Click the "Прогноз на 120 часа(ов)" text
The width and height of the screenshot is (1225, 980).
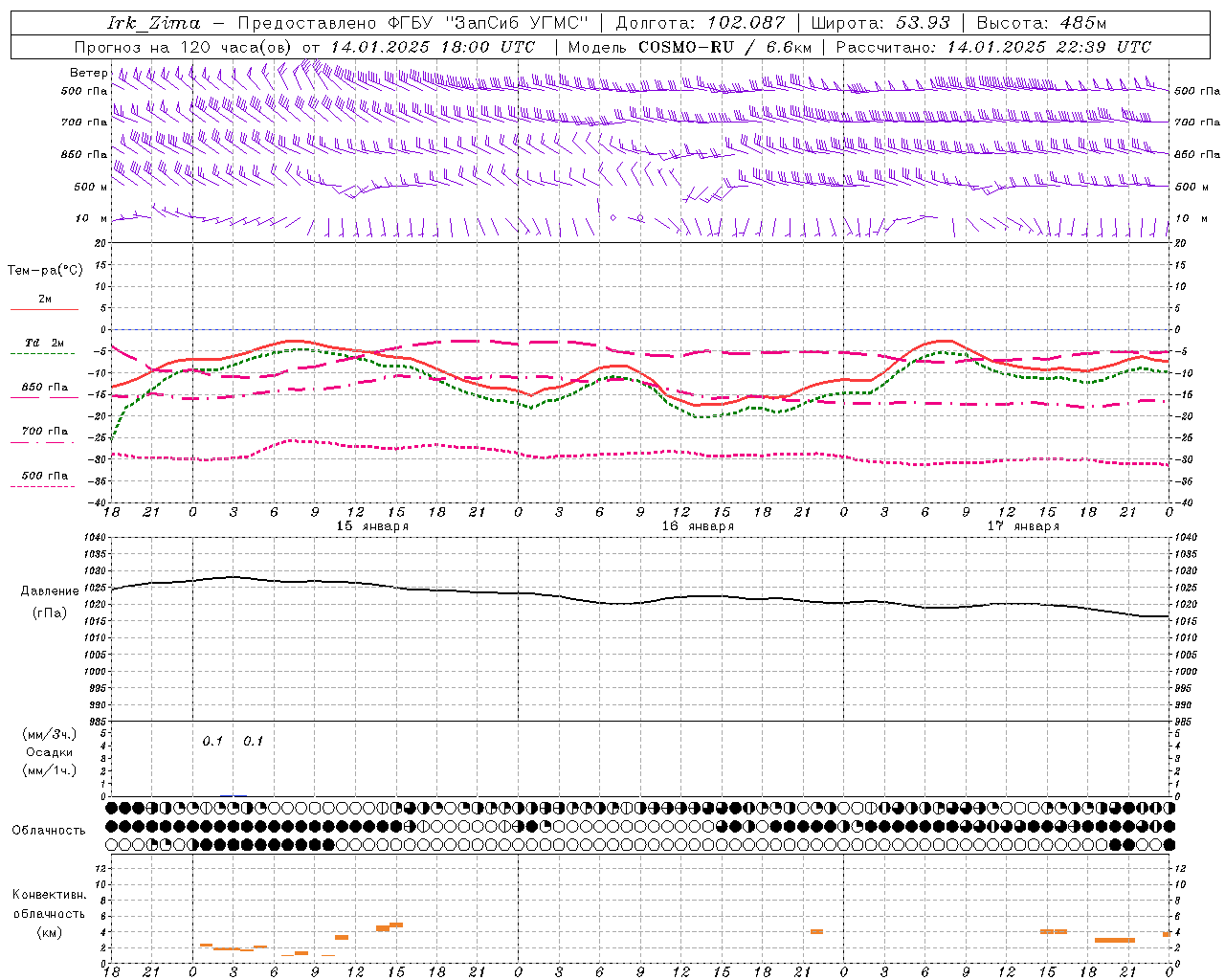[184, 47]
